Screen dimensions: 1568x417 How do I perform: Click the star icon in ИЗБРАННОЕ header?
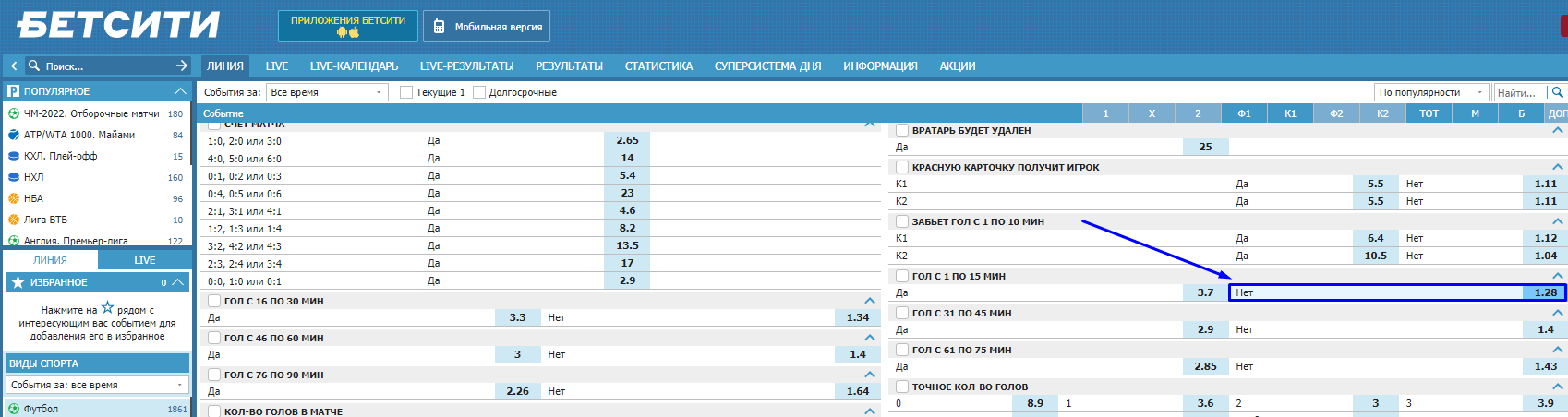coord(18,282)
